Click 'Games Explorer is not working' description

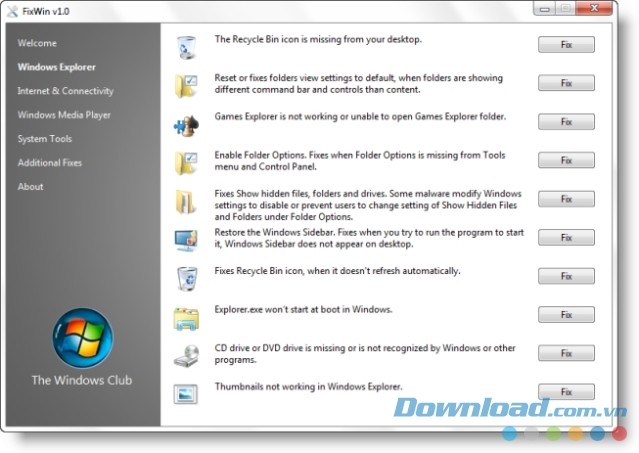[x=360, y=117]
